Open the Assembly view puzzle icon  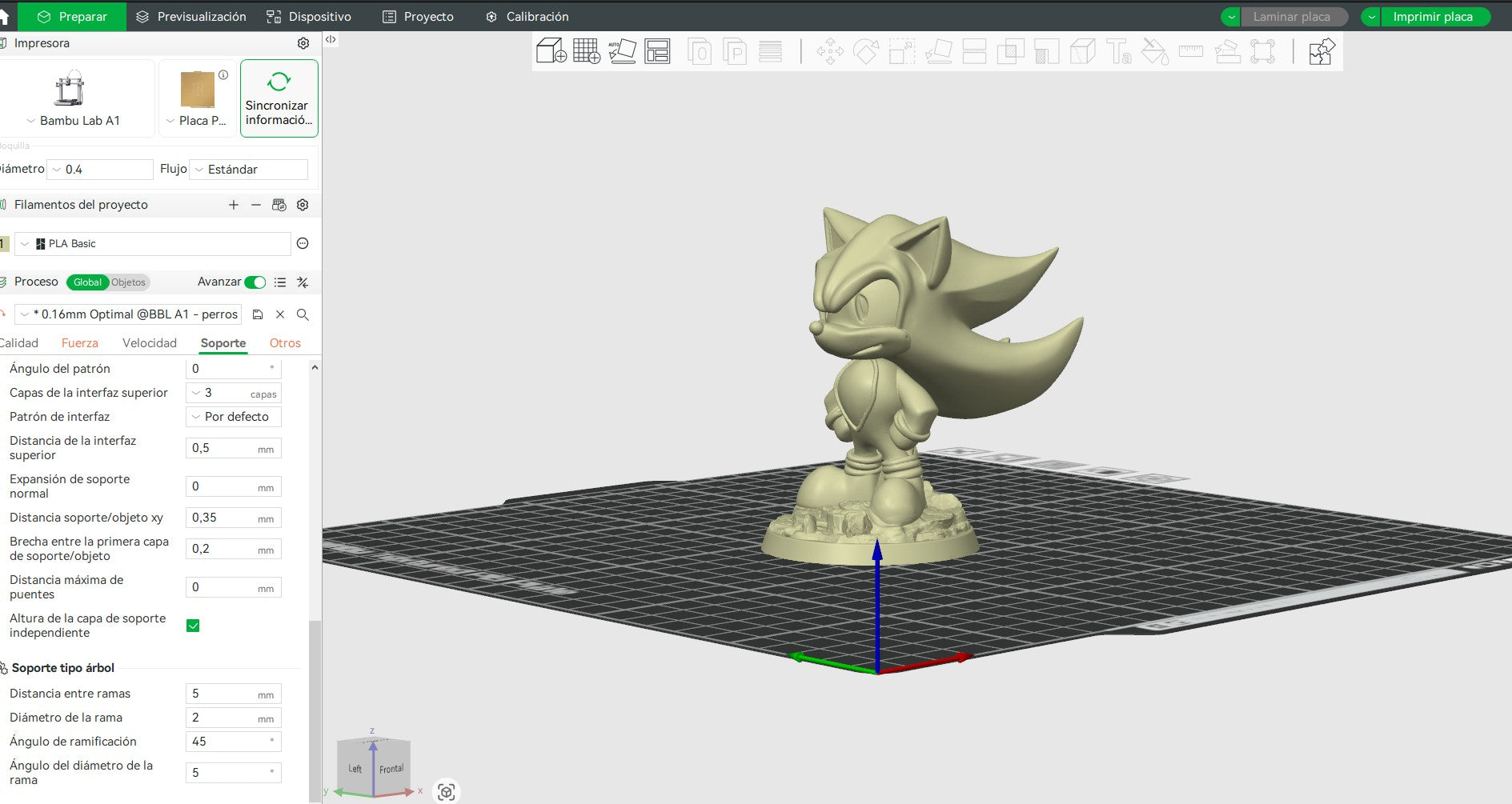tap(1321, 51)
